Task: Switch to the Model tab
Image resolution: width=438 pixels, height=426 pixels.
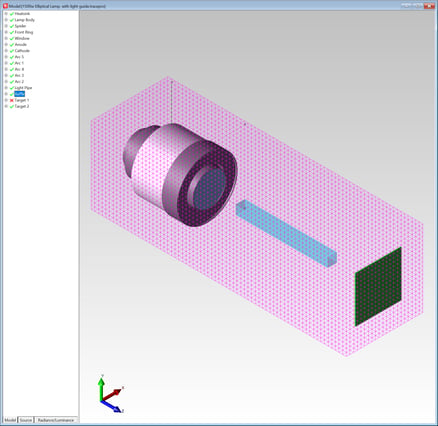Action: [x=10, y=420]
